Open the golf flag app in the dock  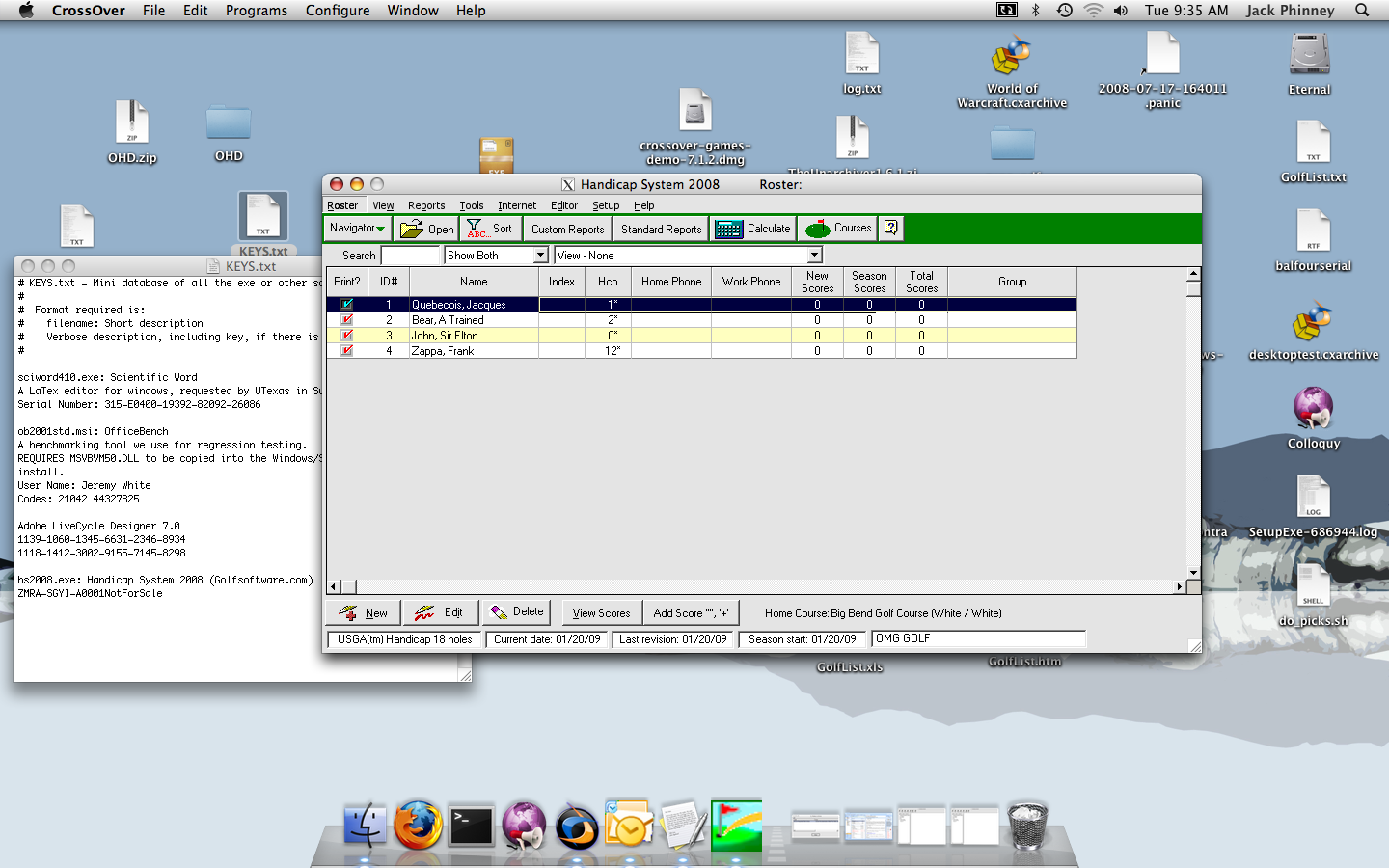point(736,826)
